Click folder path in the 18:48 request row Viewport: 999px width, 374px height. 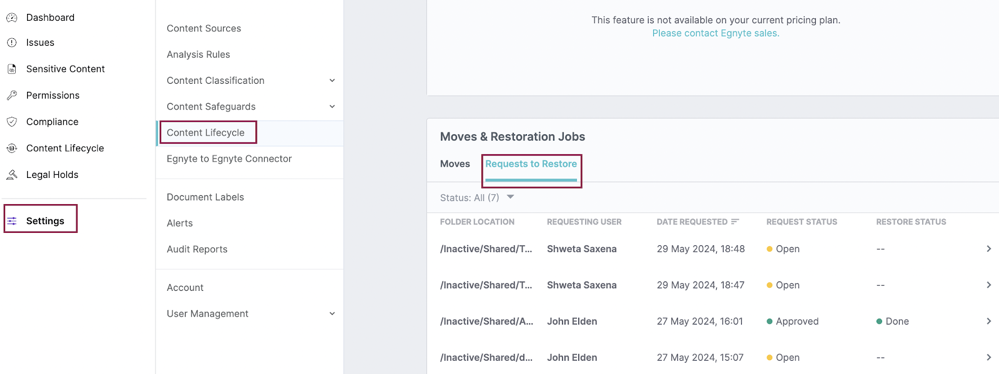click(486, 249)
